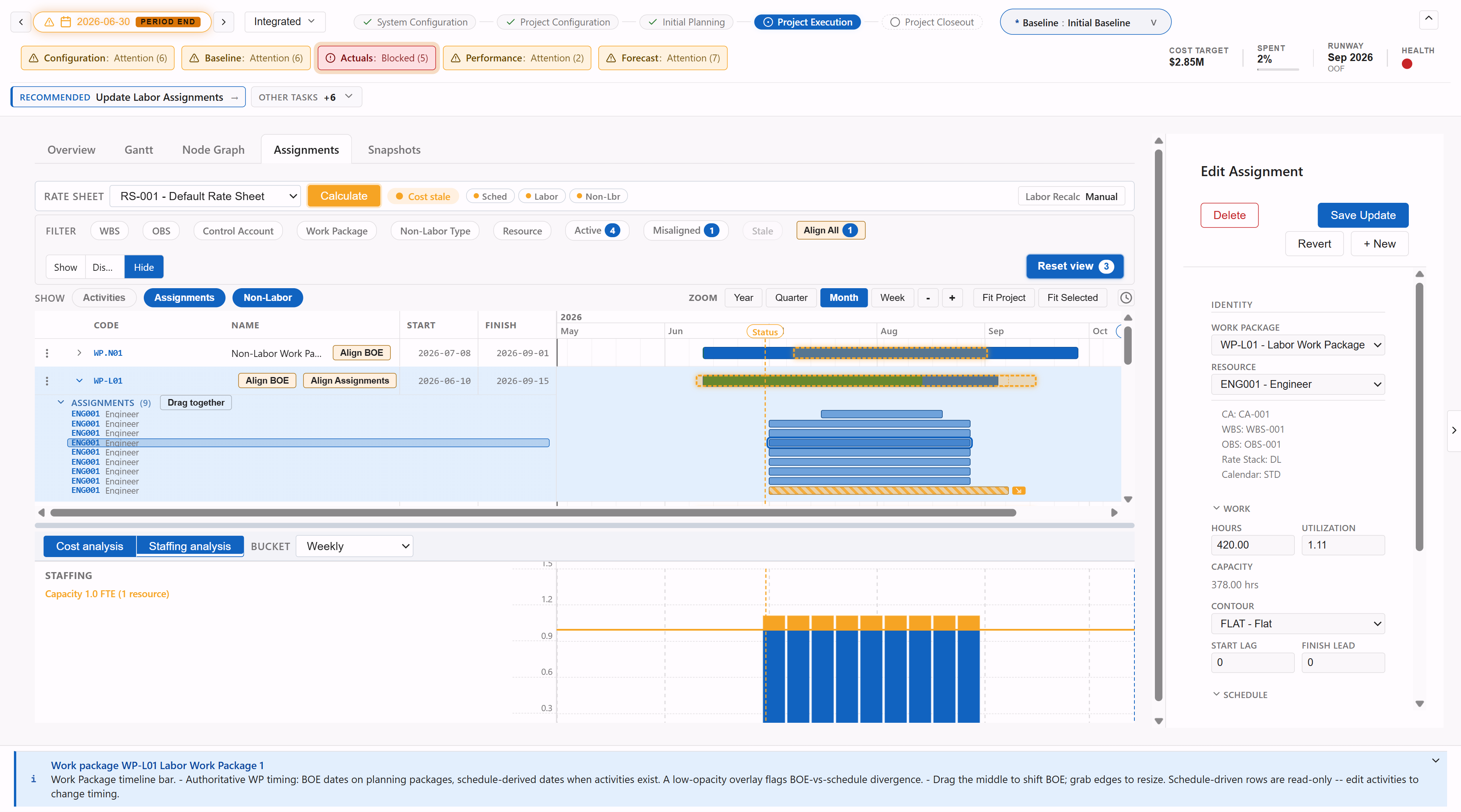Click the Calculate button
Image resolution: width=1461 pixels, height=812 pixels.
pyautogui.click(x=344, y=196)
